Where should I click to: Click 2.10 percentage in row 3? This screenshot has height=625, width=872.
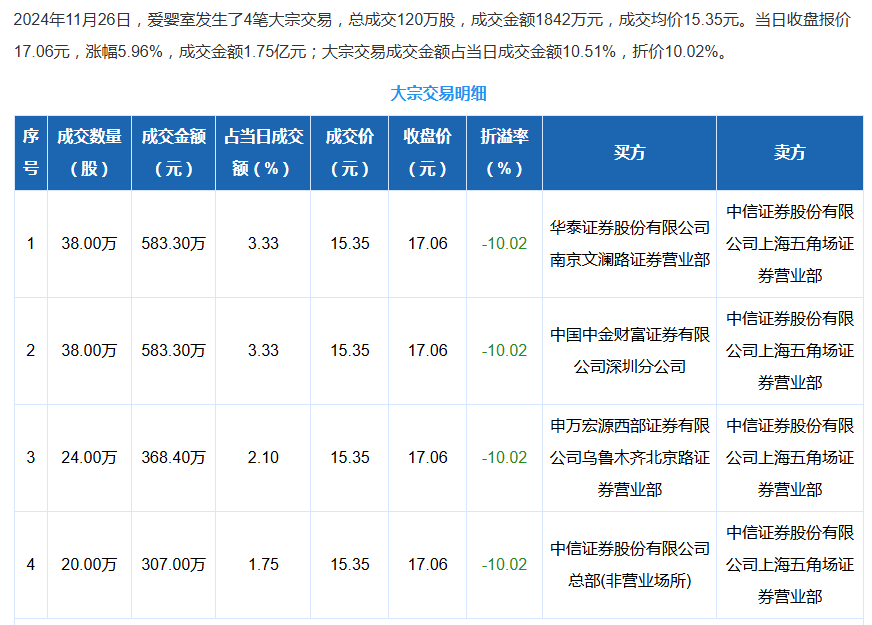pyautogui.click(x=263, y=458)
